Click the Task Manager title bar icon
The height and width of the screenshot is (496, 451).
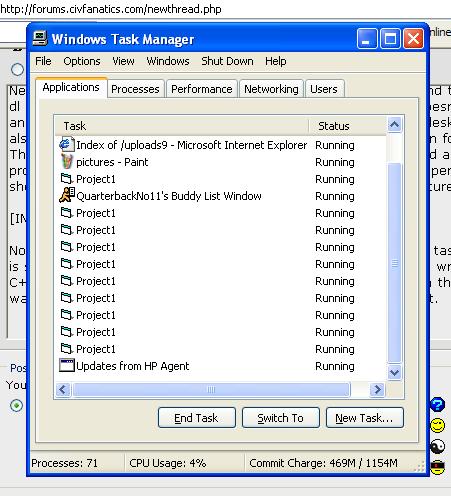click(x=40, y=39)
